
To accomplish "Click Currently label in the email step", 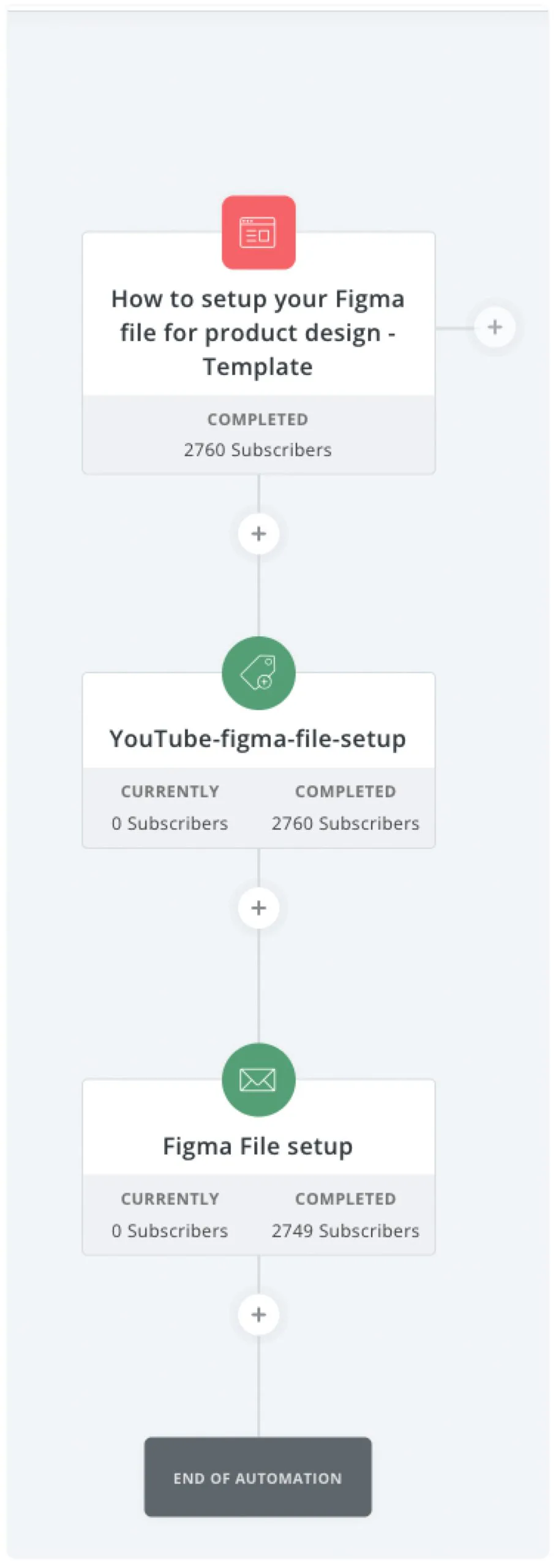I will tap(170, 1199).
